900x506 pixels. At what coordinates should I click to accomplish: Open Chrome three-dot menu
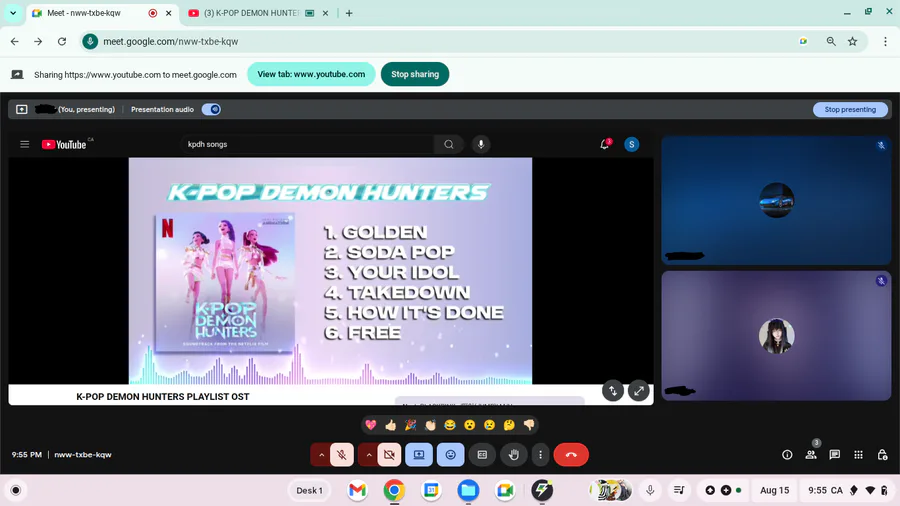[885, 41]
